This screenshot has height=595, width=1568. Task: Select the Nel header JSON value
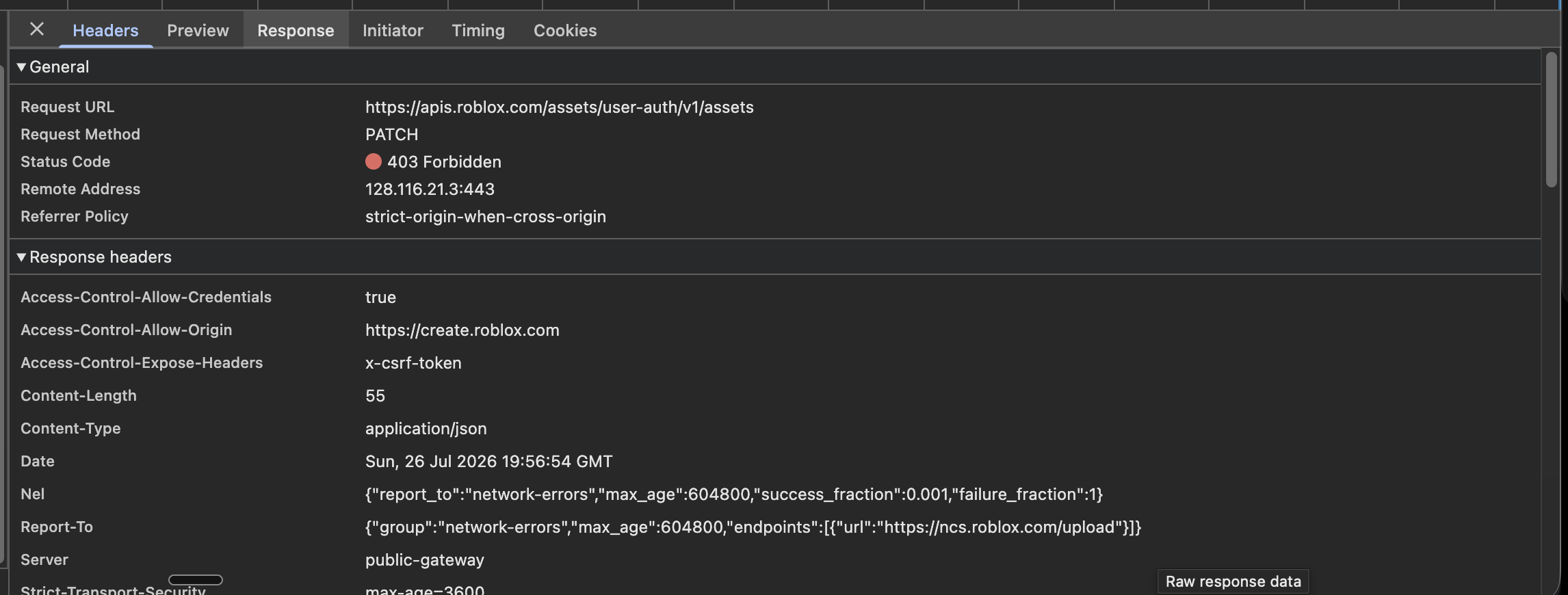[x=733, y=494]
